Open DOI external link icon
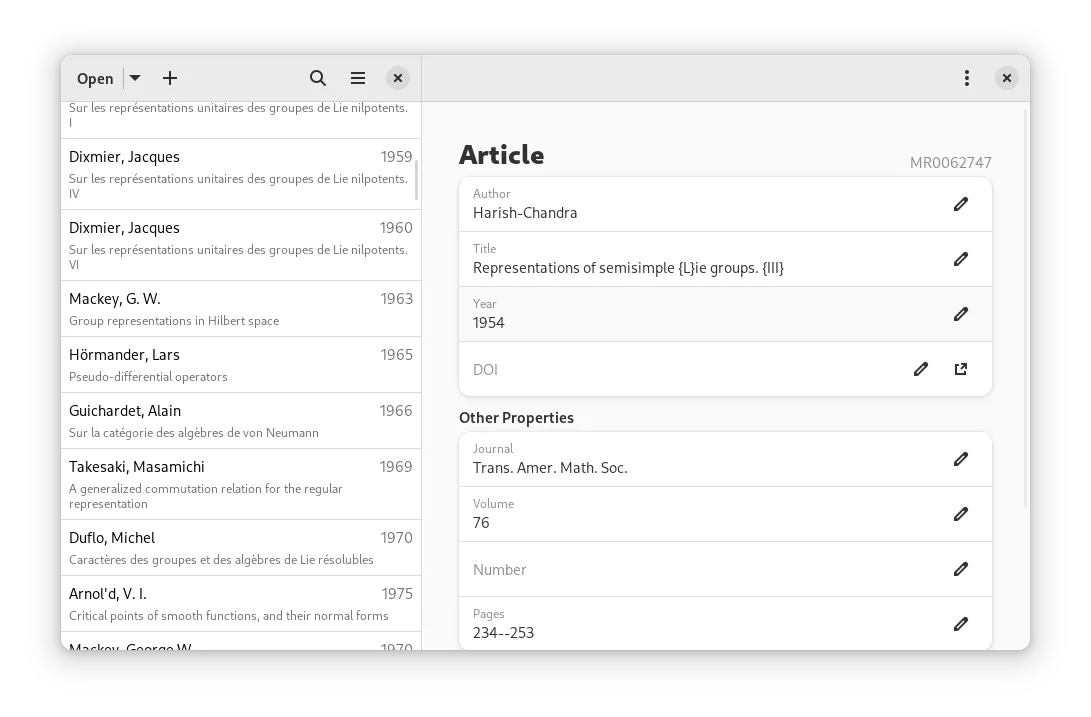 tap(961, 369)
